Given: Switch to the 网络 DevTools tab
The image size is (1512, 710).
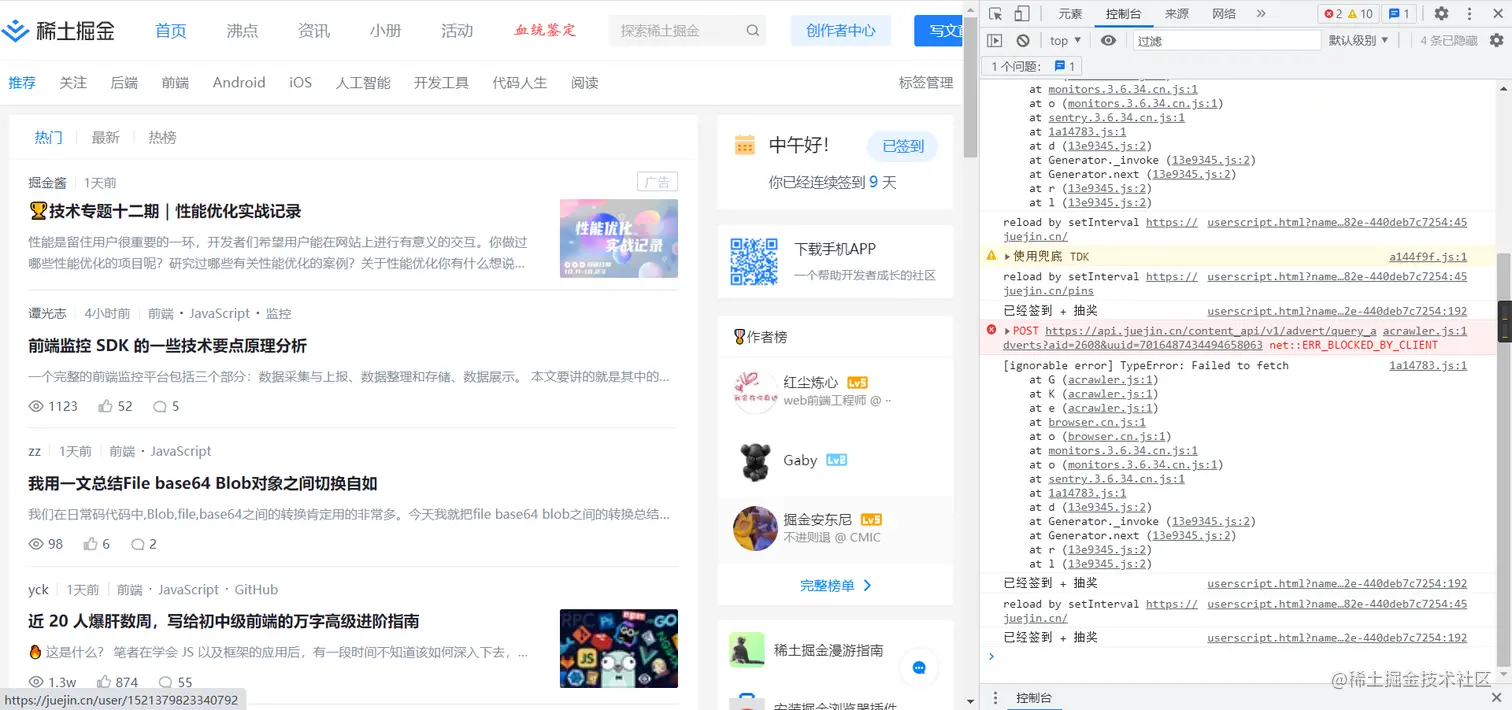Looking at the screenshot, I should point(1224,14).
